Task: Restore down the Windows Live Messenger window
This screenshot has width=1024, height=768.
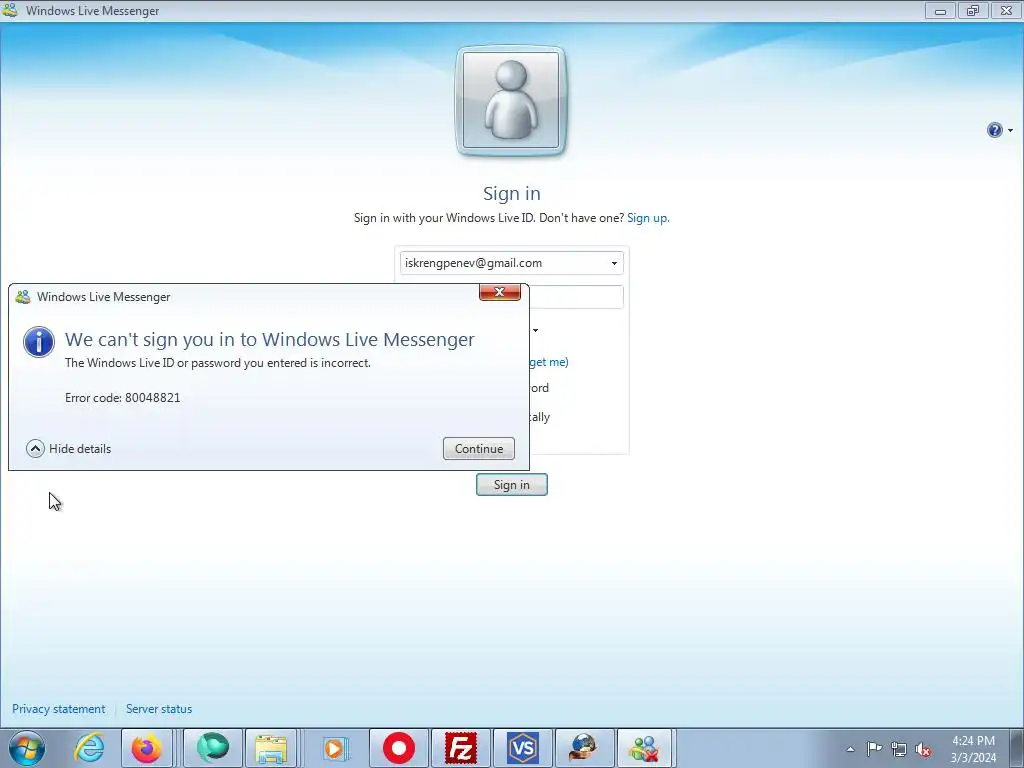Action: [973, 10]
